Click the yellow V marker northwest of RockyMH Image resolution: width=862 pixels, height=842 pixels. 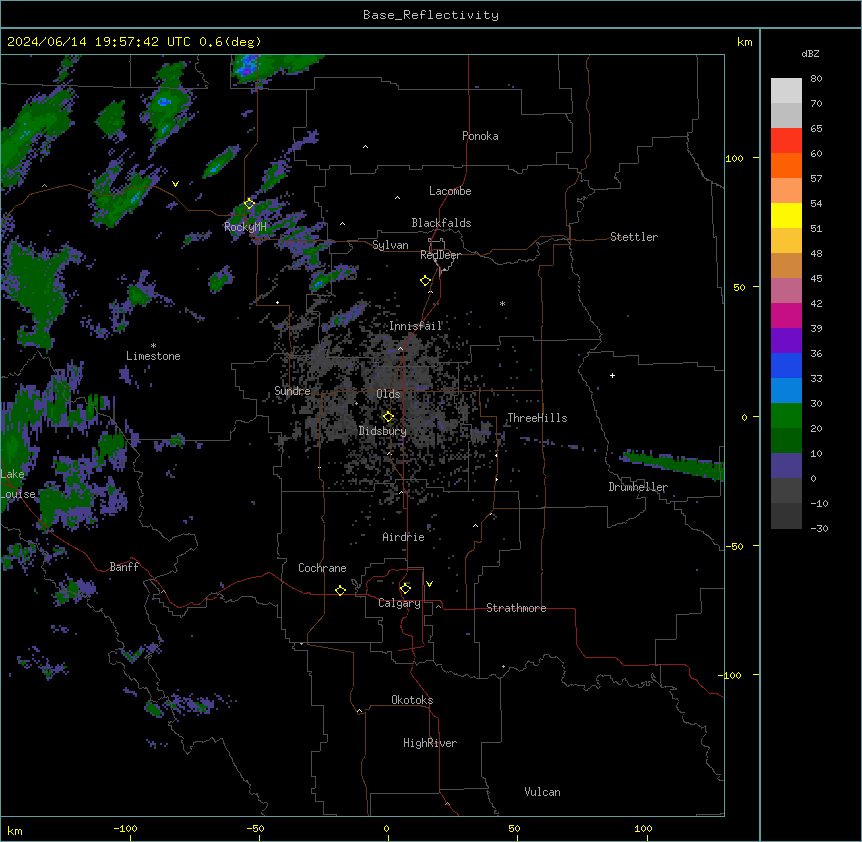175,184
